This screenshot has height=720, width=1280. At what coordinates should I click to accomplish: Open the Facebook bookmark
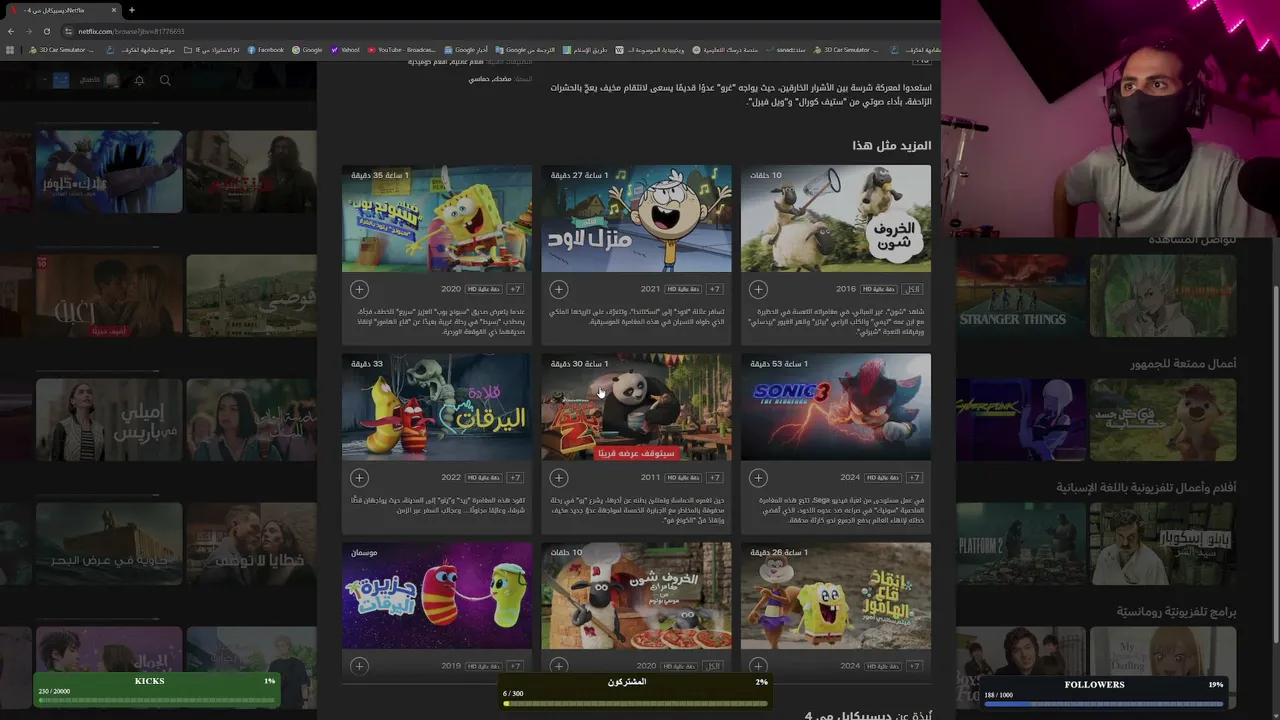266,50
